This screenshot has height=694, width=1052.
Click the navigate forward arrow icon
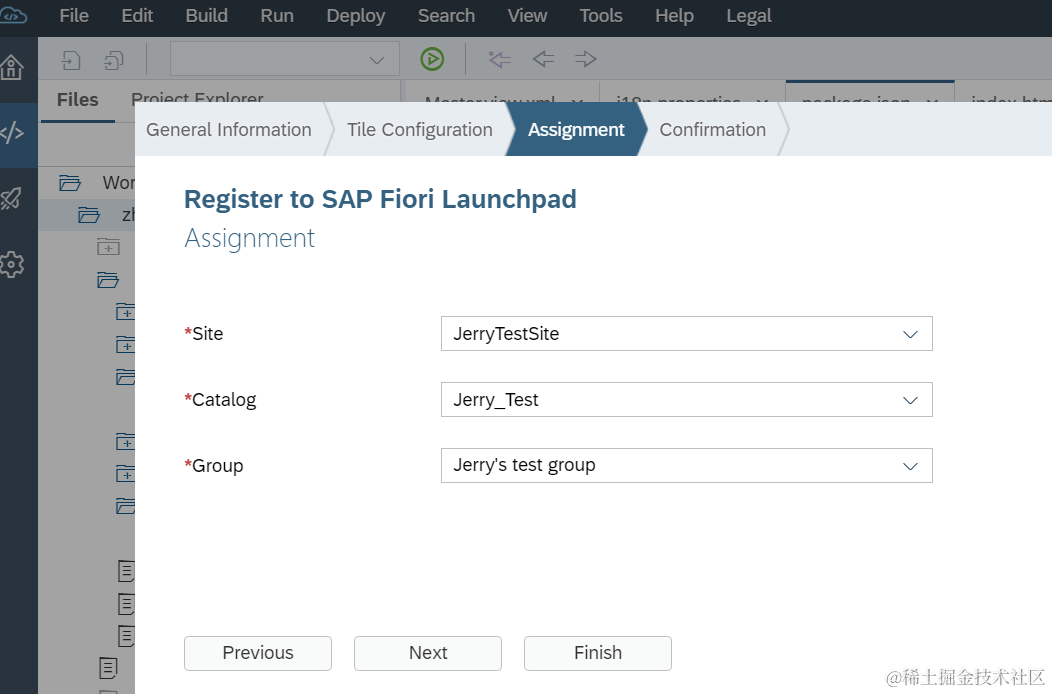(586, 59)
